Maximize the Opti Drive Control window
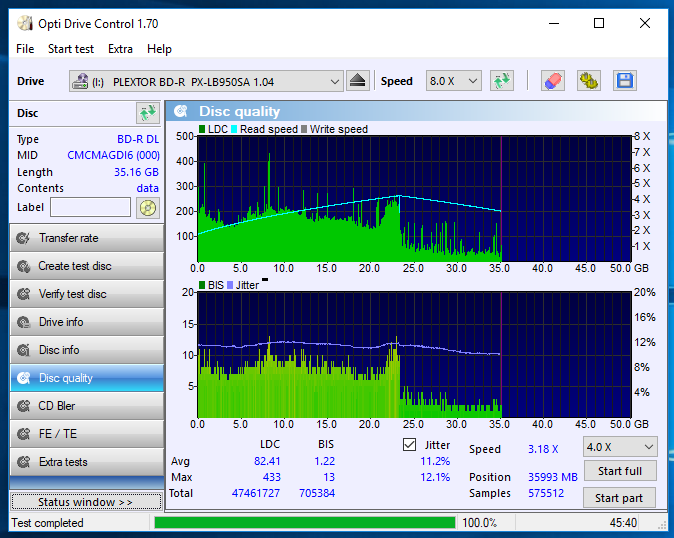 pyautogui.click(x=599, y=23)
